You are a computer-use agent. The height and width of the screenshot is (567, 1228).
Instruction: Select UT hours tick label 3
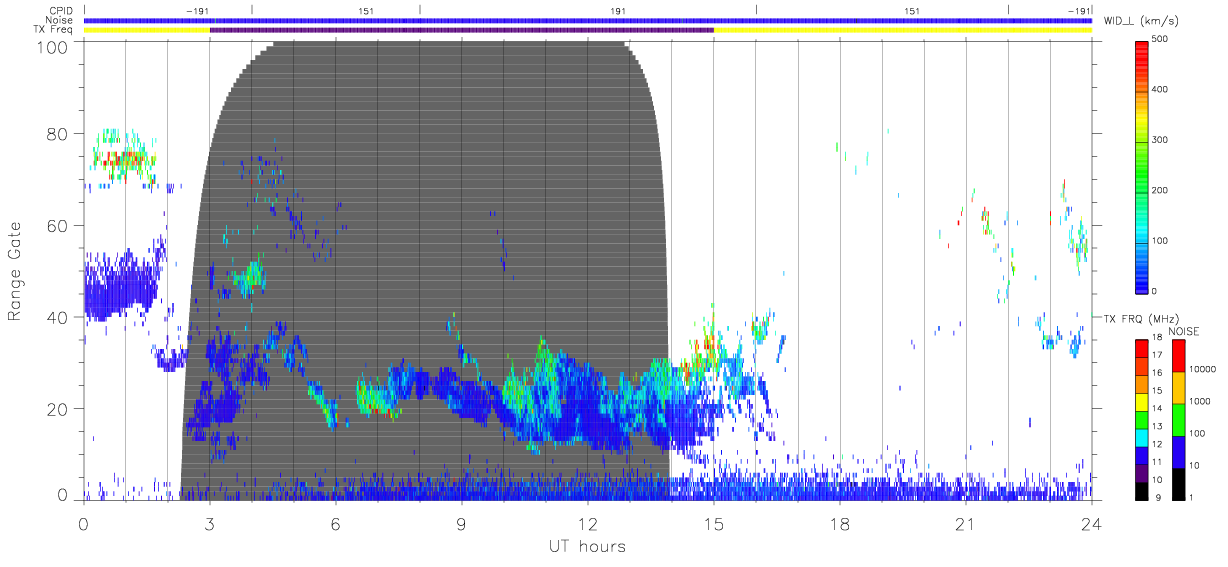tap(209, 523)
